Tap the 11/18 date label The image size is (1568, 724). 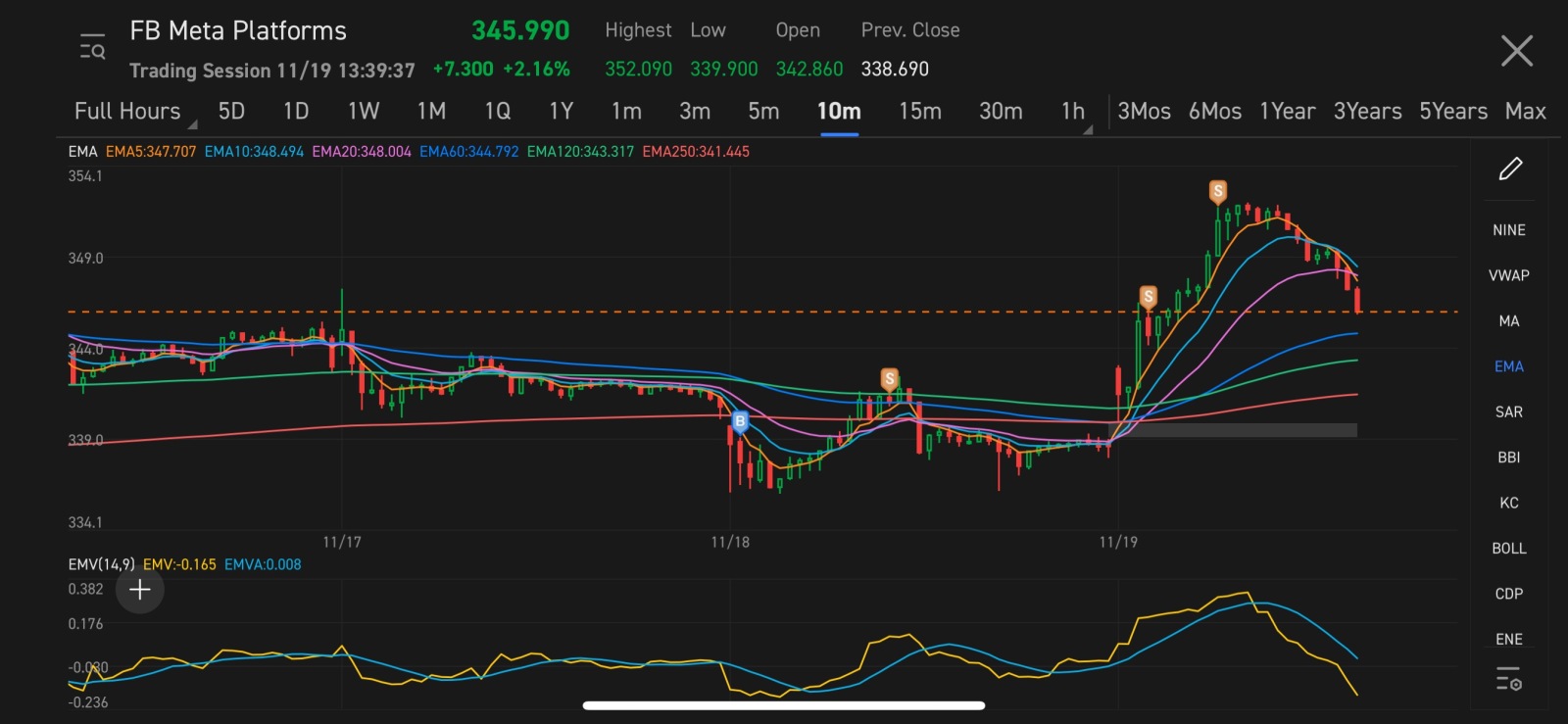(730, 542)
